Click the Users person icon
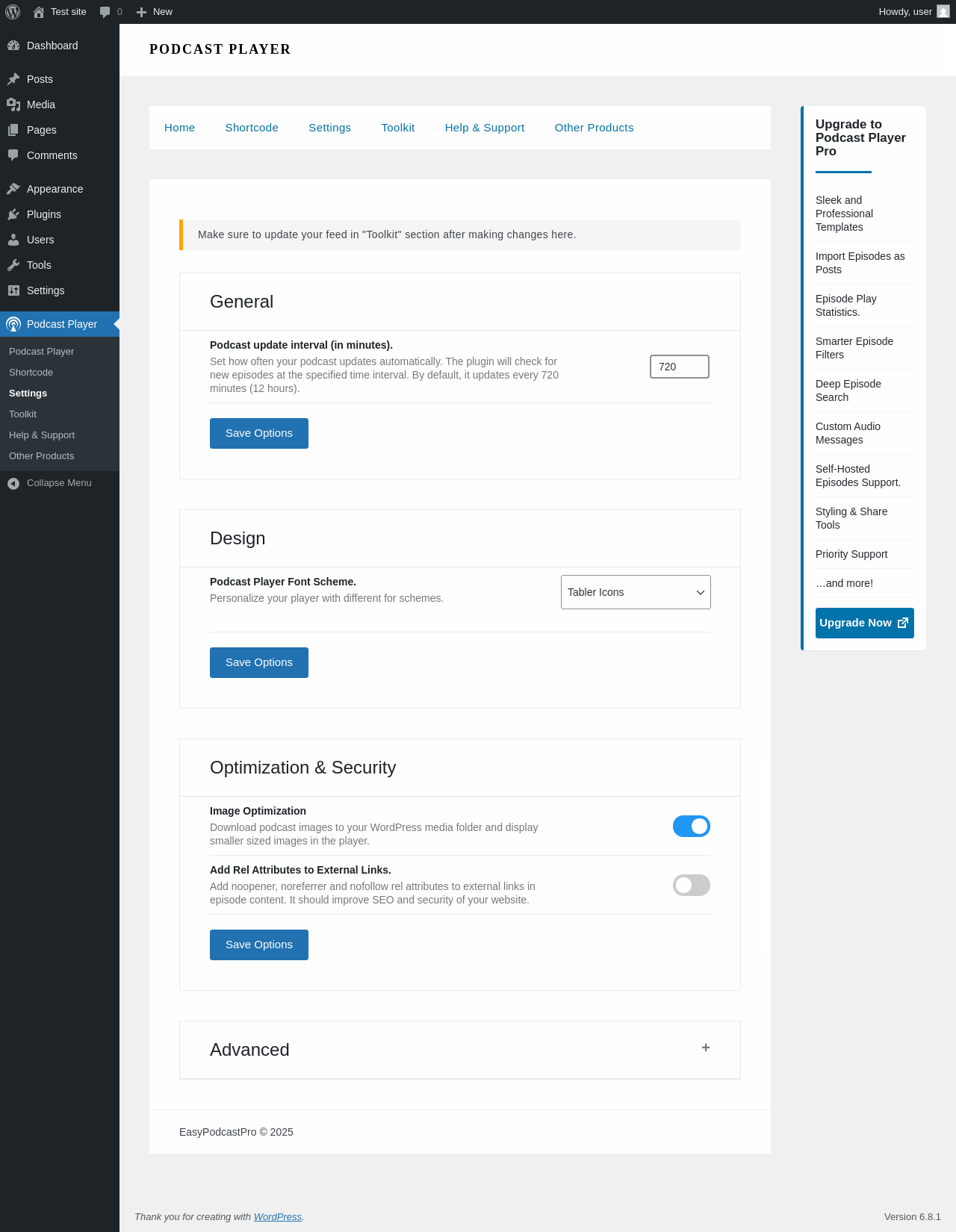This screenshot has height=1232, width=956. 13,240
